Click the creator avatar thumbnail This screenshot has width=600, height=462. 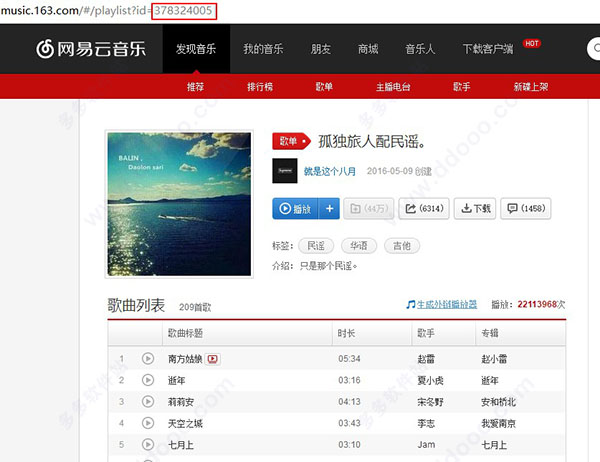tap(285, 171)
